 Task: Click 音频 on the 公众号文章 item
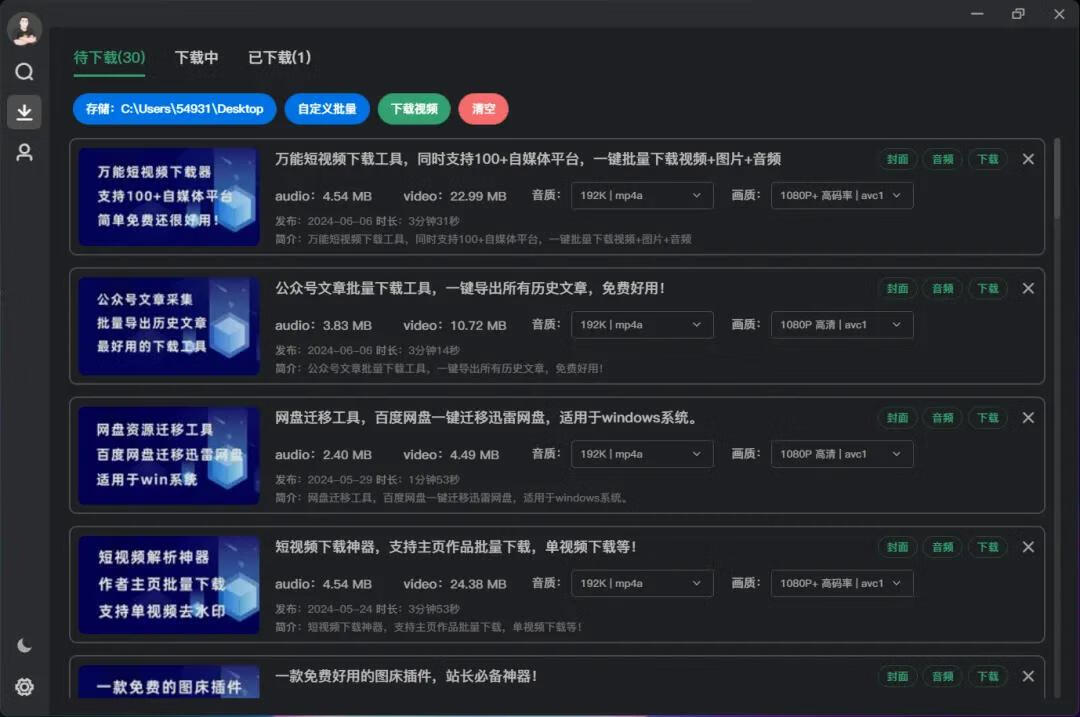[942, 288]
